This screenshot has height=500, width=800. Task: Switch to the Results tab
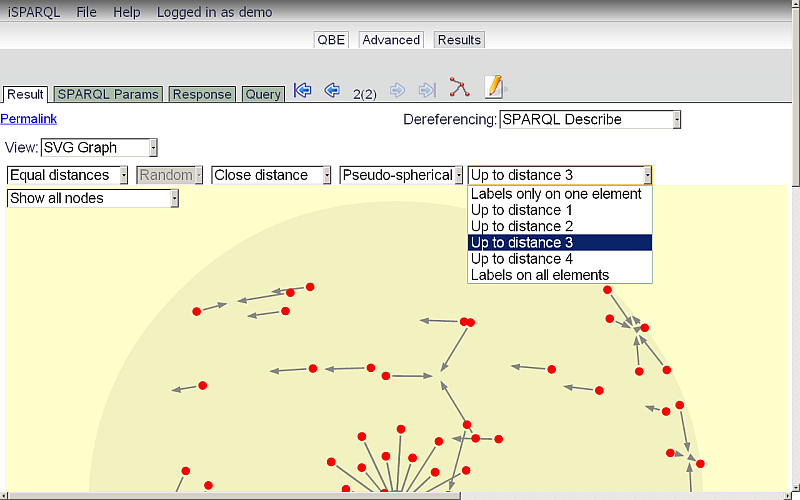(x=459, y=40)
